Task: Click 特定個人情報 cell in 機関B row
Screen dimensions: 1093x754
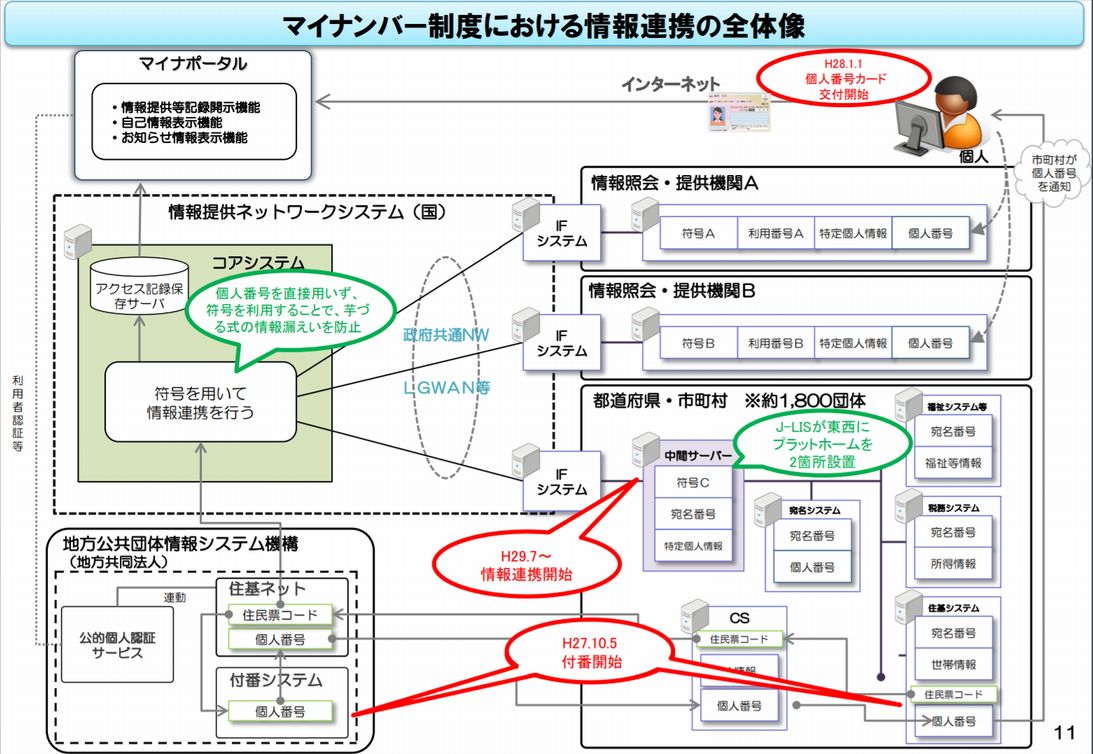Action: pos(853,343)
